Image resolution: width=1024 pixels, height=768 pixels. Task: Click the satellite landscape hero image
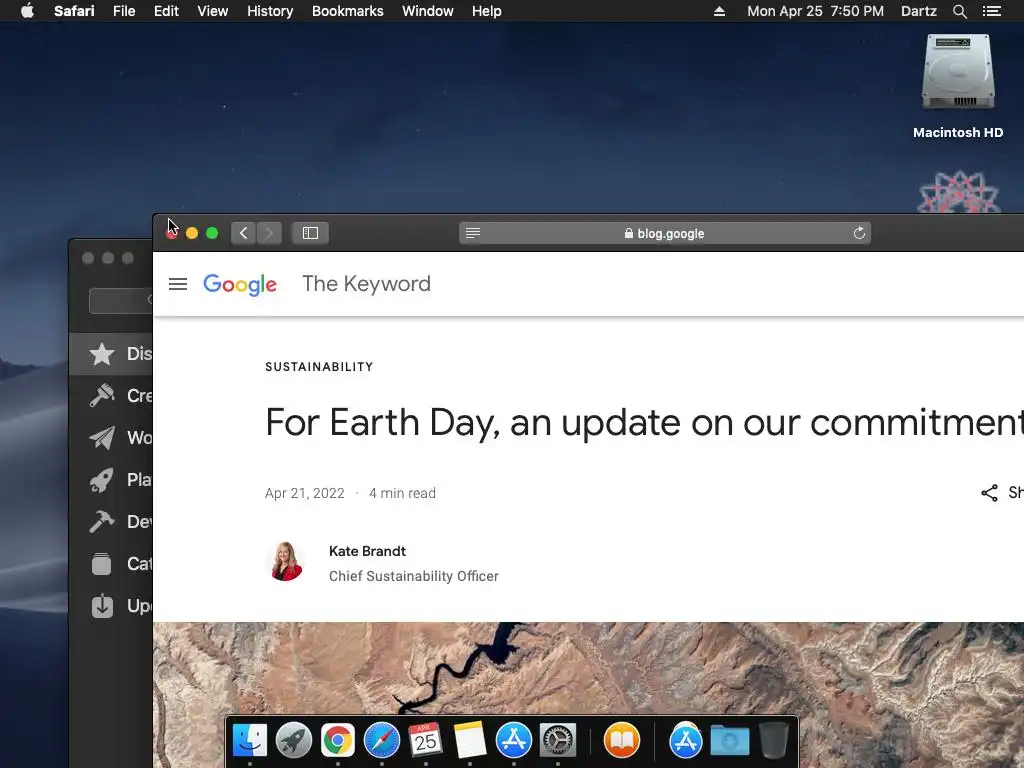588,667
